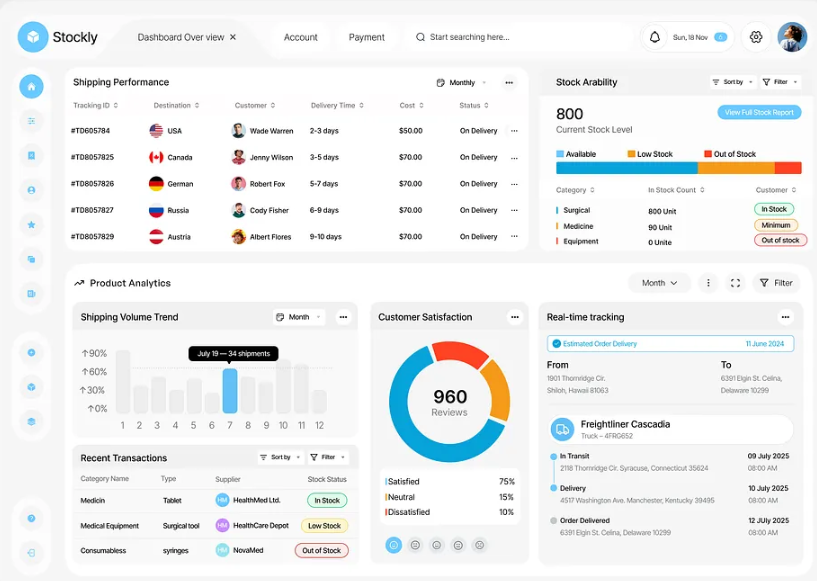This screenshot has height=581, width=817.
Task: Click the Sun, 18 Nov date pill
Action: pyautogui.click(x=700, y=37)
